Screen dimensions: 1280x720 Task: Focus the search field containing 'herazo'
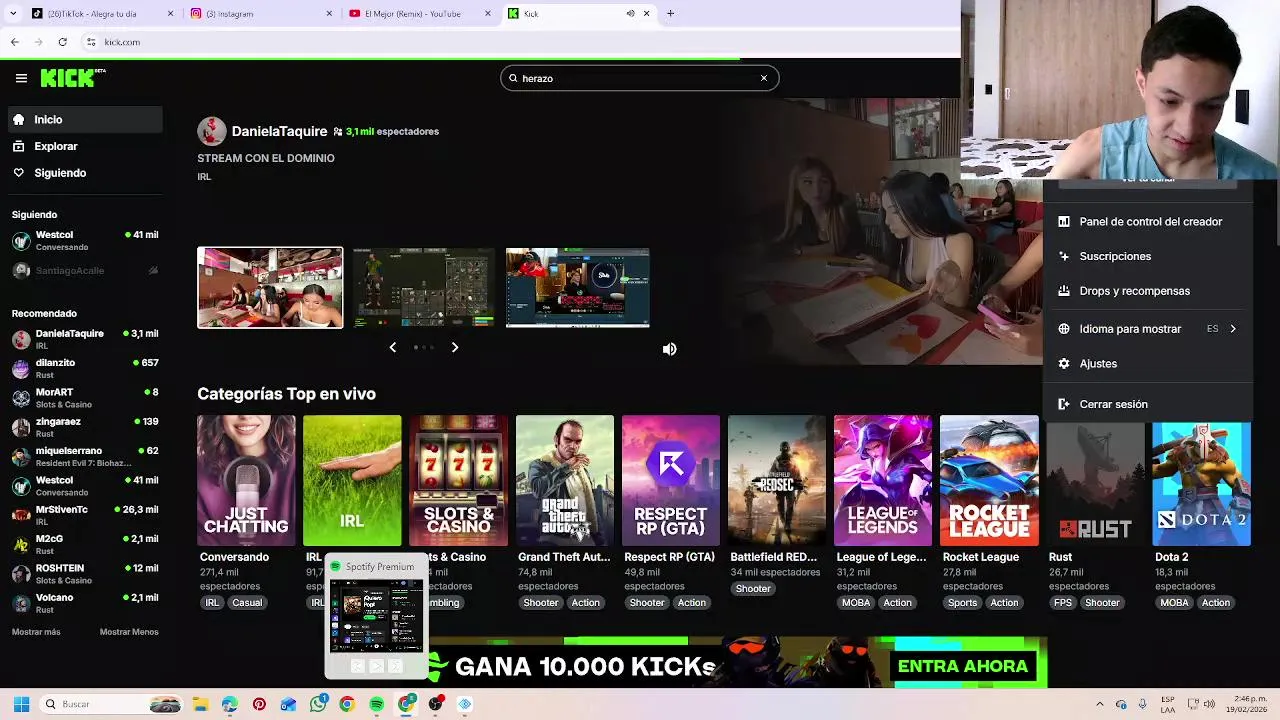click(640, 78)
